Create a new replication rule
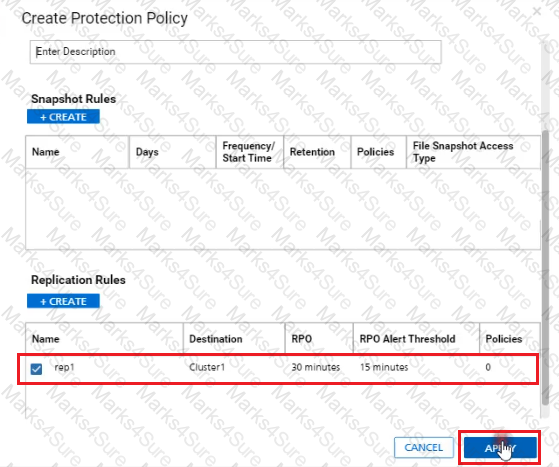559x467 pixels. [63, 301]
